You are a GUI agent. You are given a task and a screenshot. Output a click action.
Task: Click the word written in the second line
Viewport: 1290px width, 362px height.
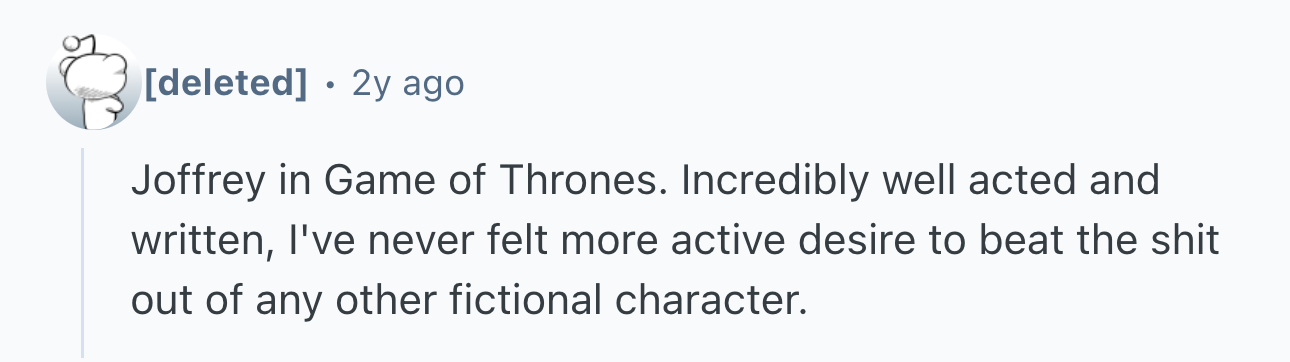pos(194,241)
